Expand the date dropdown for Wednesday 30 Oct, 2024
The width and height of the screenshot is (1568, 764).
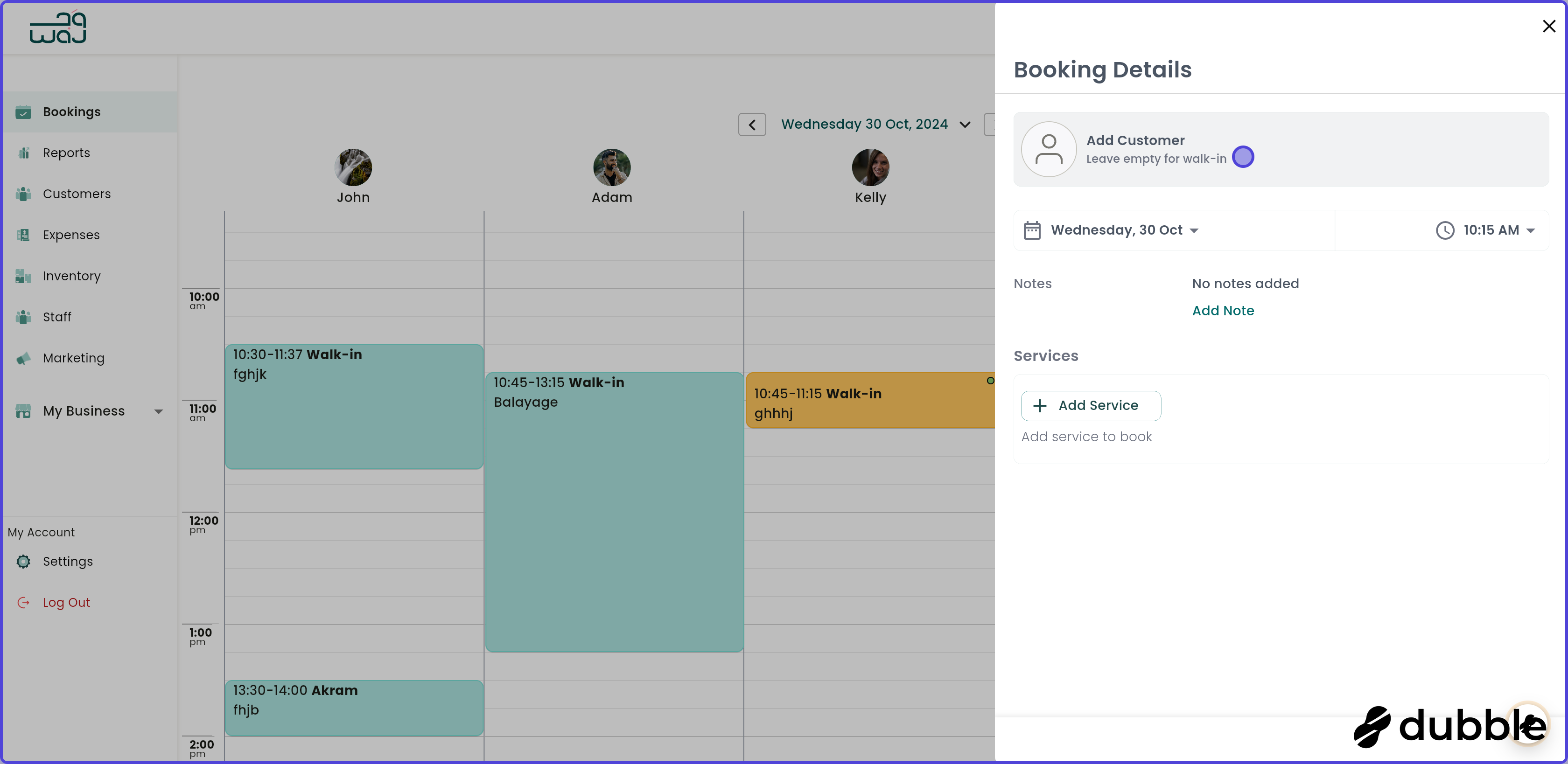coord(965,124)
